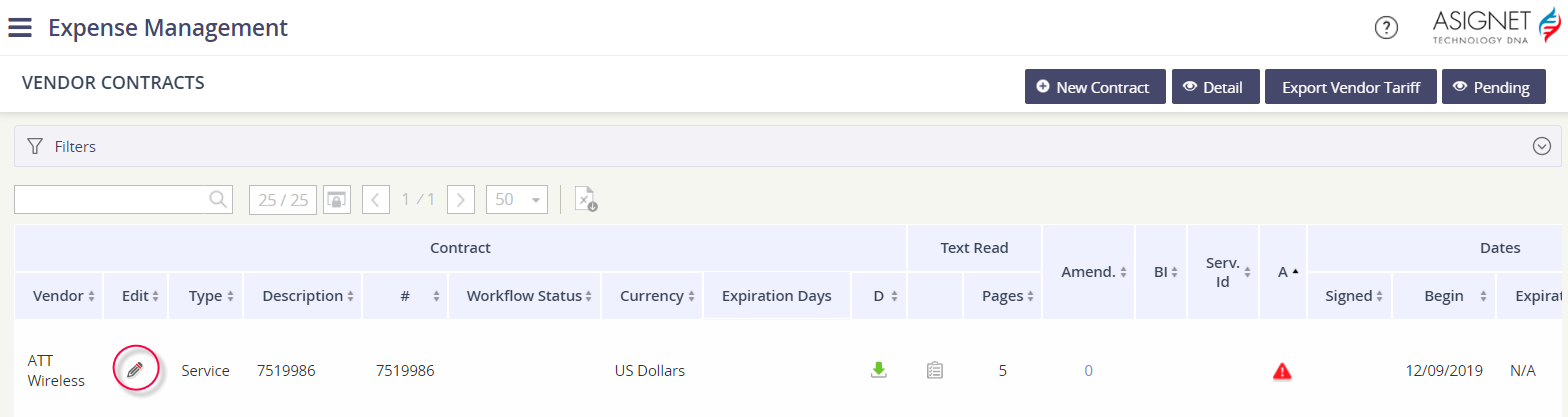Click the Export Vendor Tariff button
The width and height of the screenshot is (1568, 417).
tap(1351, 87)
